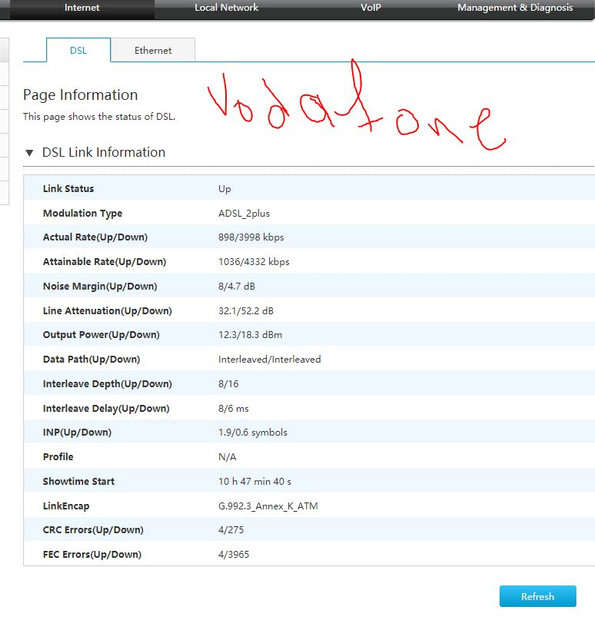This screenshot has width=595, height=640.
Task: Click the FEC Errors value '4/3965'
Action: 233,555
